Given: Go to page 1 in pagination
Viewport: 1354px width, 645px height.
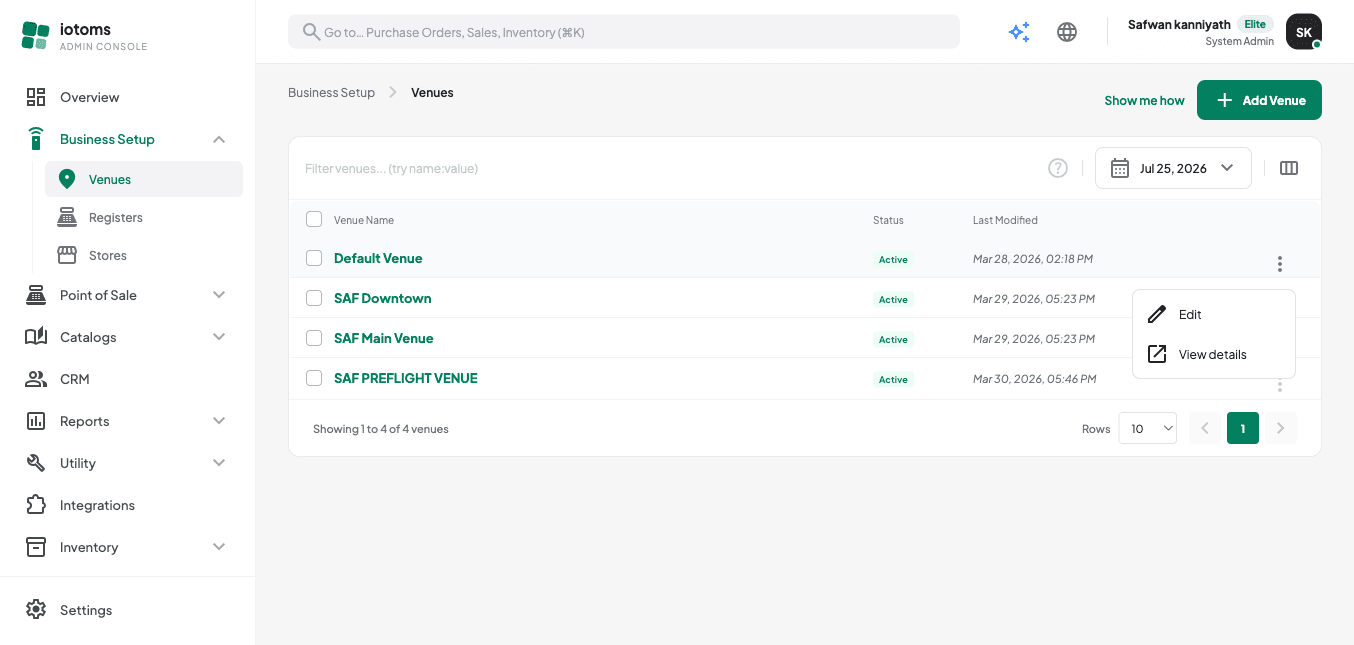Looking at the screenshot, I should pyautogui.click(x=1243, y=428).
